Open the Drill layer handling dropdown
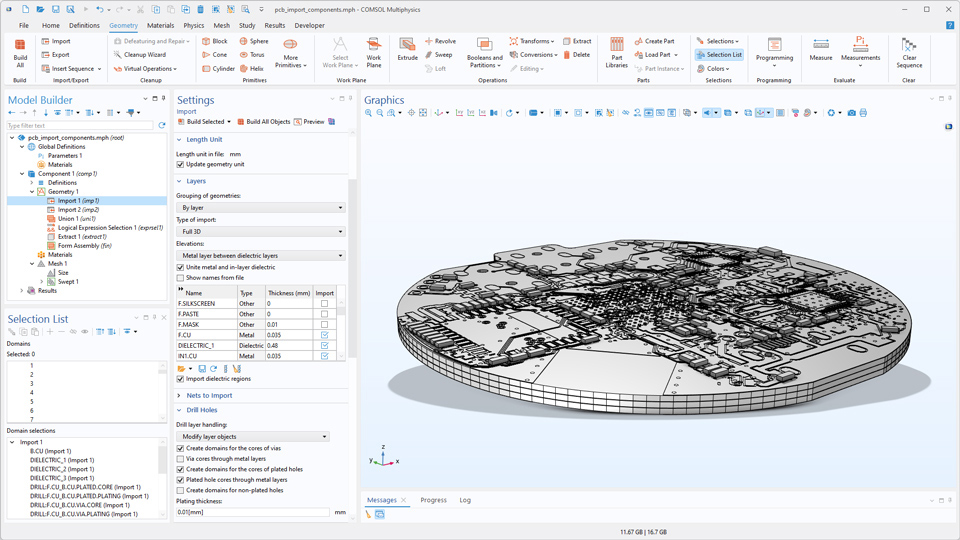960x540 pixels. pyautogui.click(x=253, y=437)
